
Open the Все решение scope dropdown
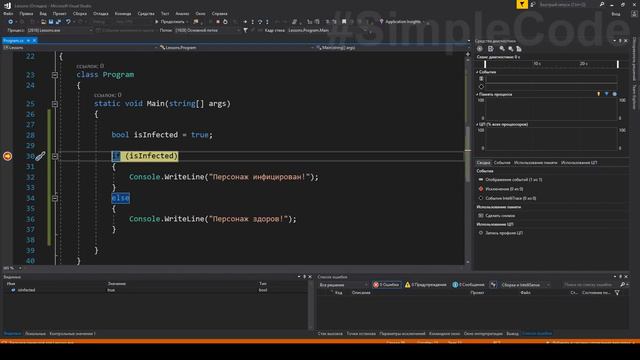[344, 284]
